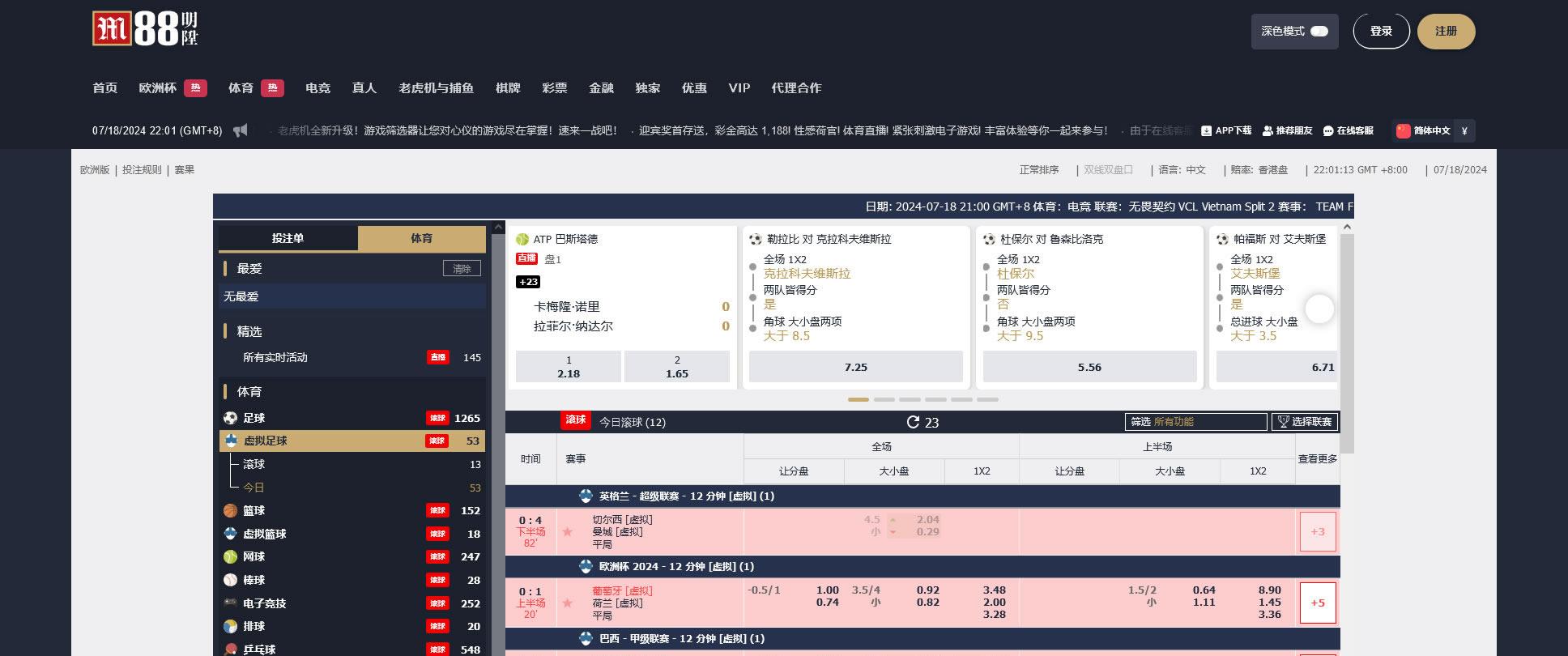The width and height of the screenshot is (1568, 656).
Task: Select the 双线双盘口 display option
Action: tap(1108, 170)
